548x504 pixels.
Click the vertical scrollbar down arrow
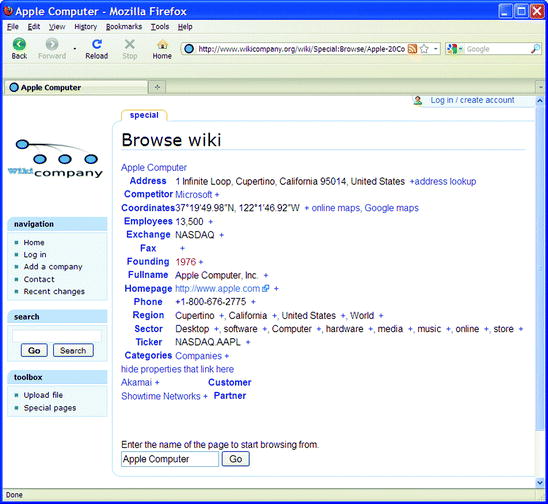click(540, 483)
